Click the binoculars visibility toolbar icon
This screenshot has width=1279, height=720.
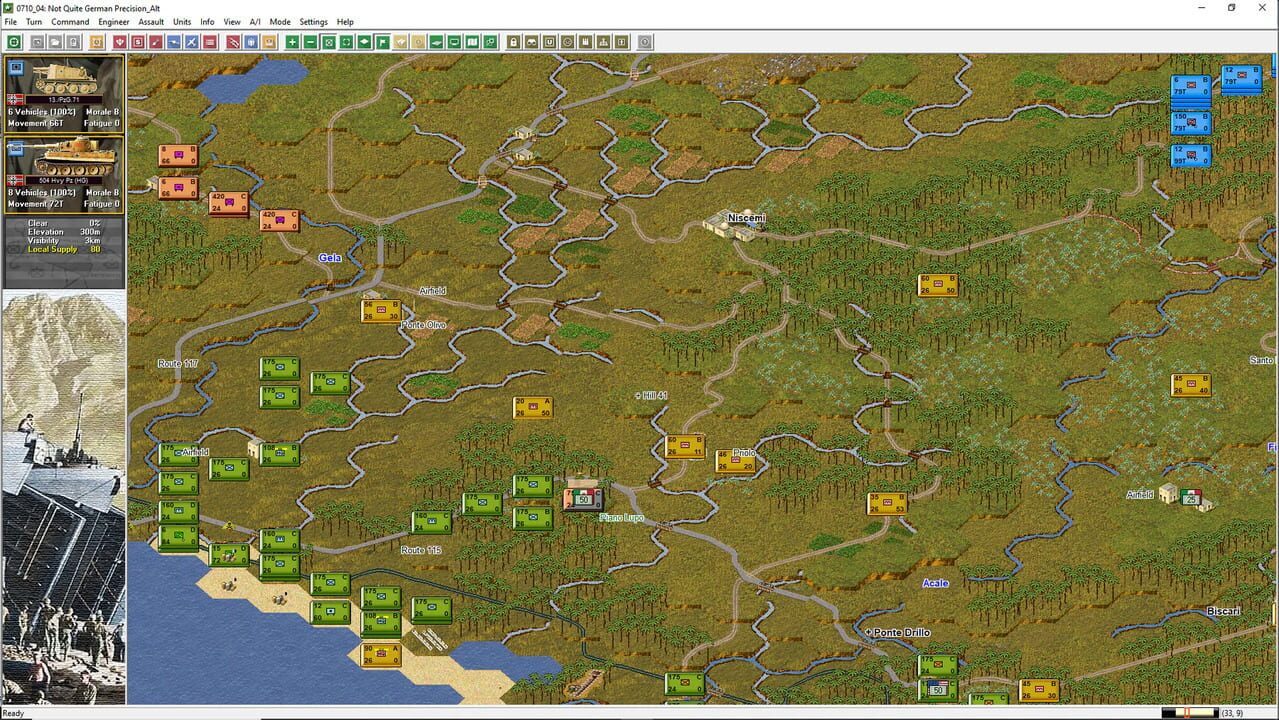coord(532,42)
